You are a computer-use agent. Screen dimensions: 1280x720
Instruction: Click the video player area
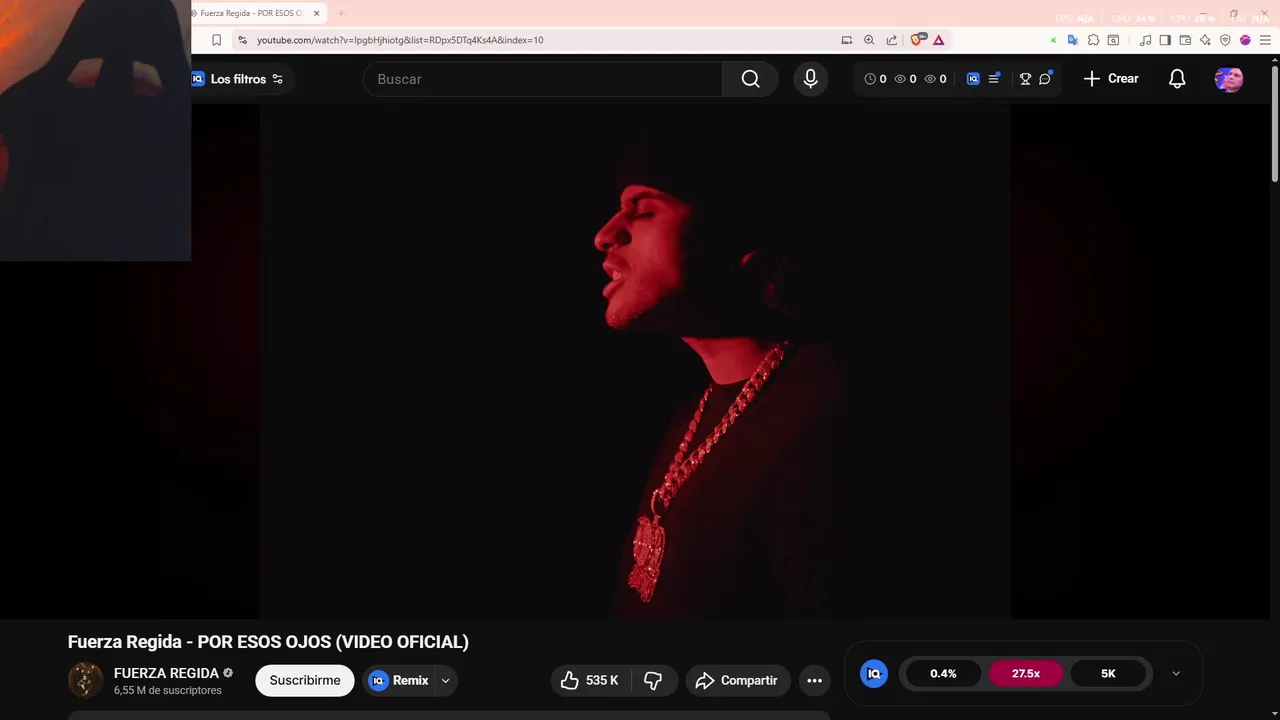pyautogui.click(x=635, y=362)
